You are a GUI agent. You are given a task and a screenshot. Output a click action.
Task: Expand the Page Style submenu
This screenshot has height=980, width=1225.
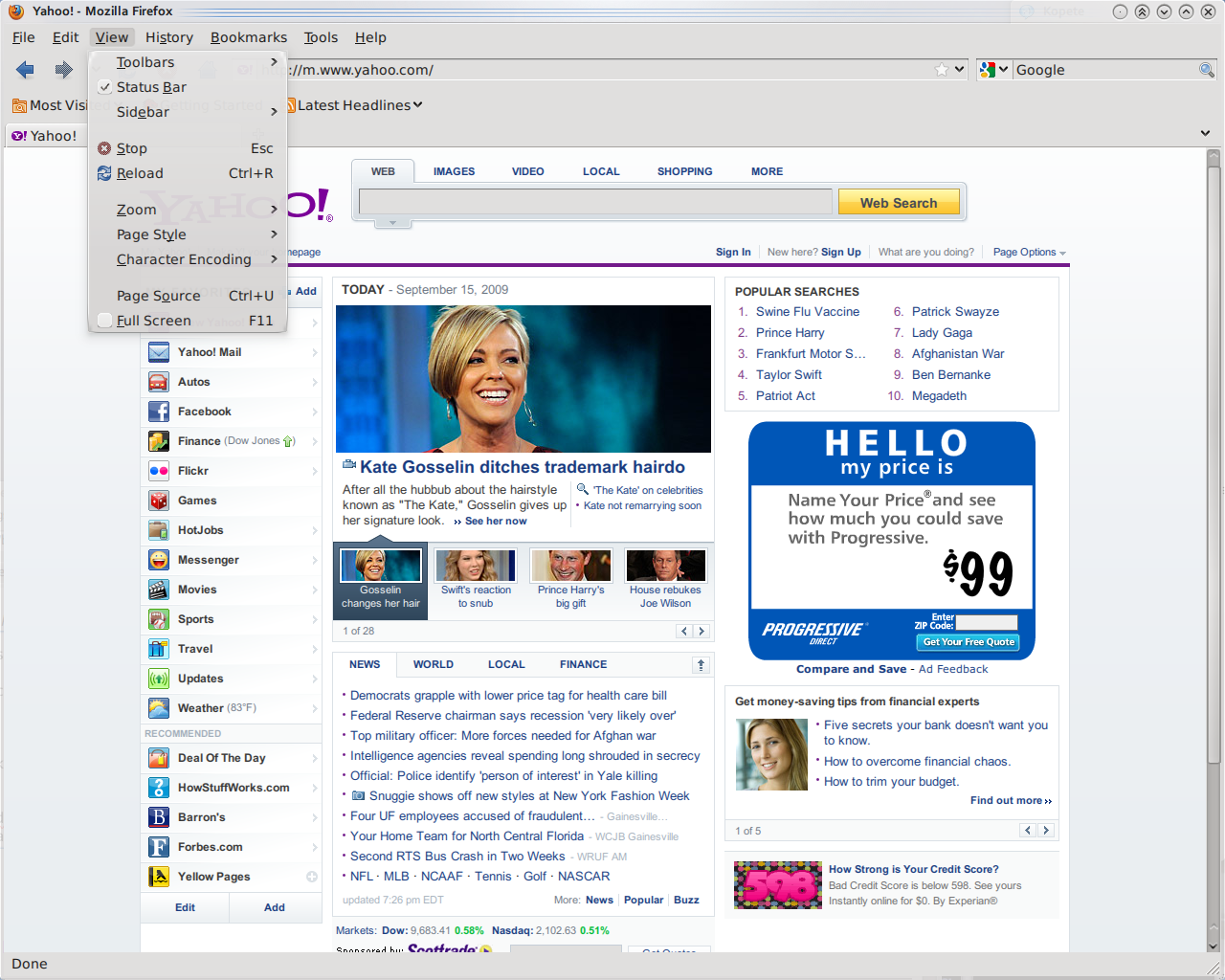click(188, 234)
